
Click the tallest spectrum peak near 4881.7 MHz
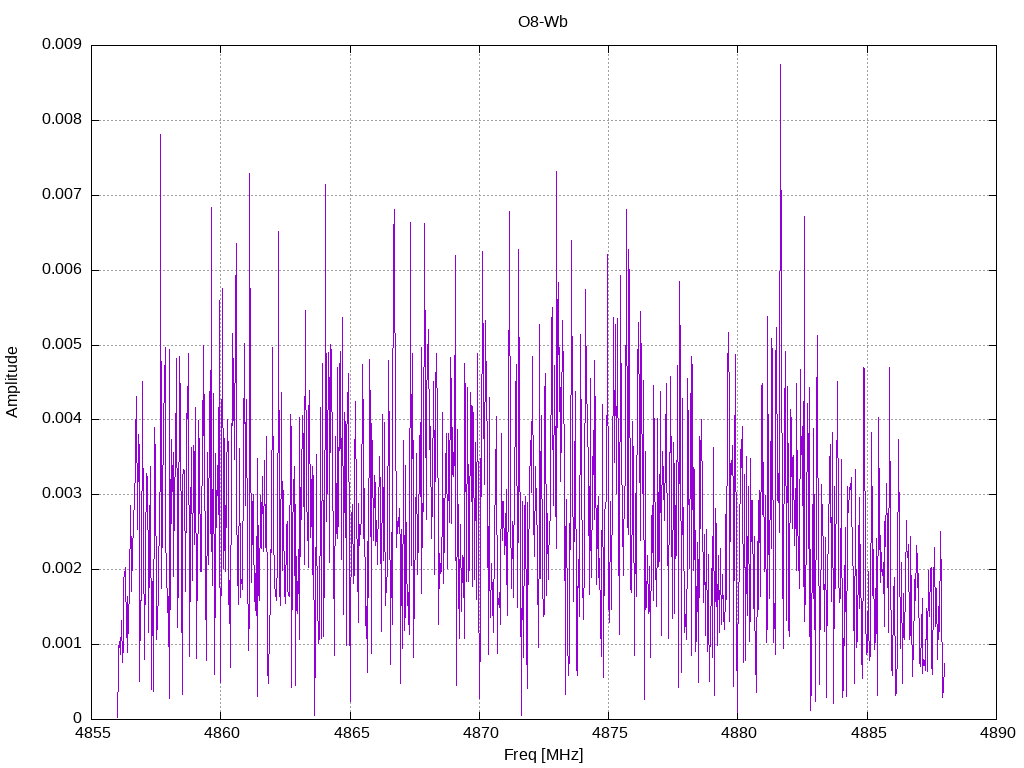tap(780, 65)
